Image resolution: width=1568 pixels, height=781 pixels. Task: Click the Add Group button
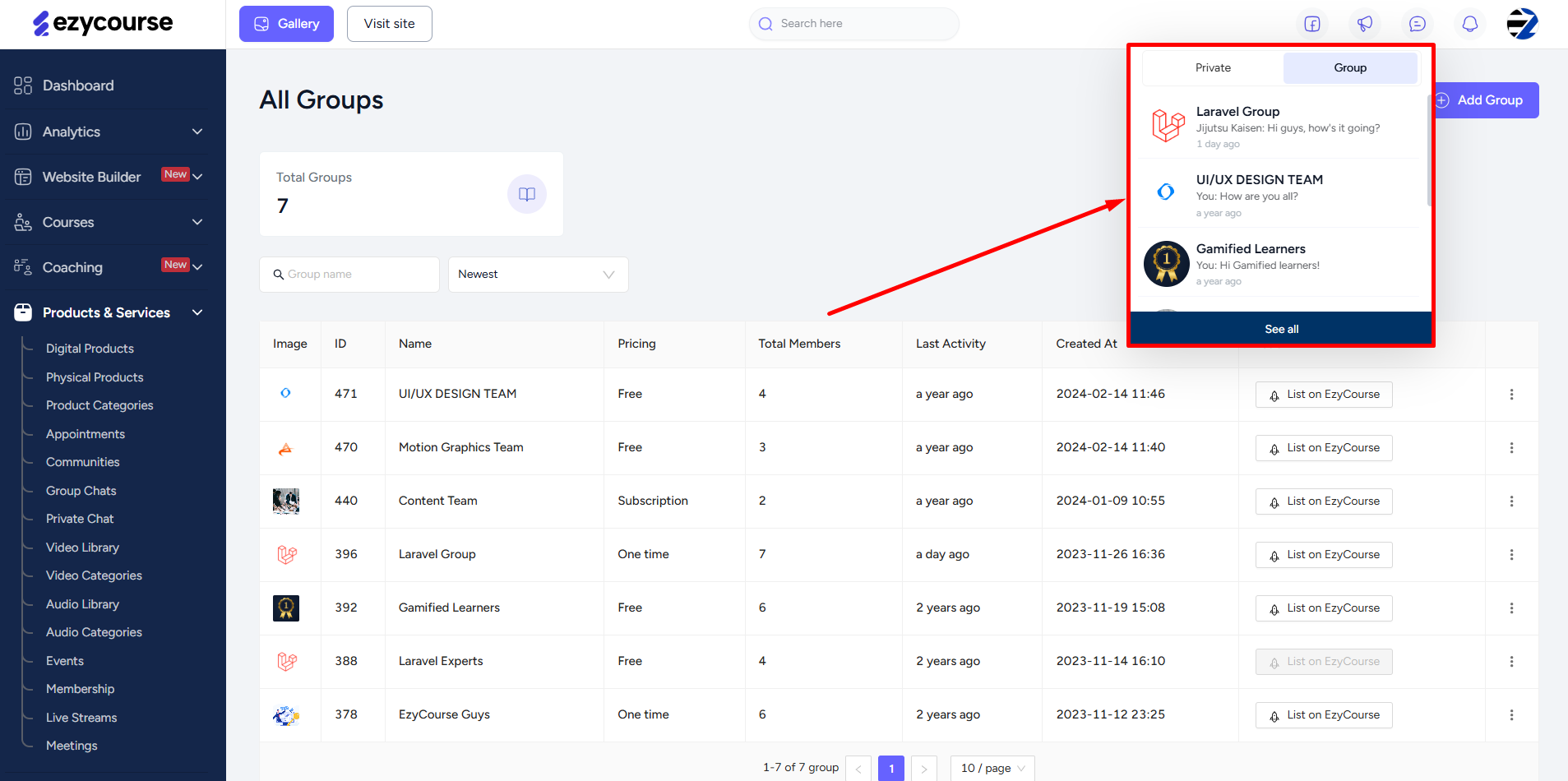point(1487,100)
